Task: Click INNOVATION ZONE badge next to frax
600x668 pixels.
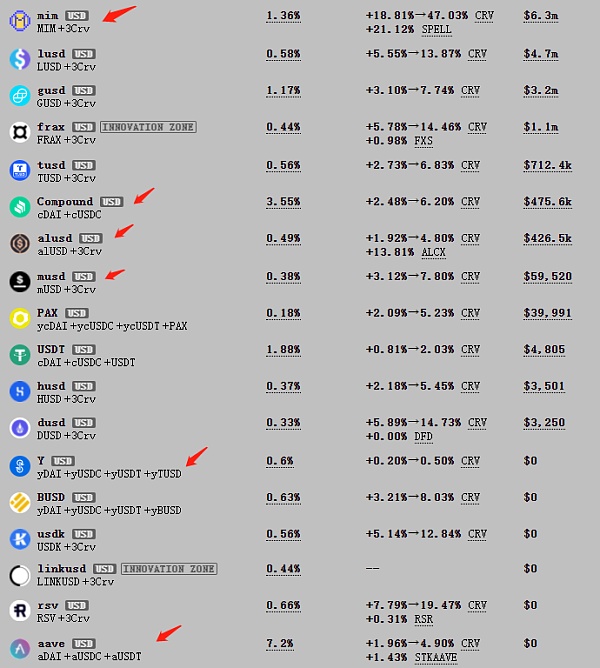Action: coord(148,127)
